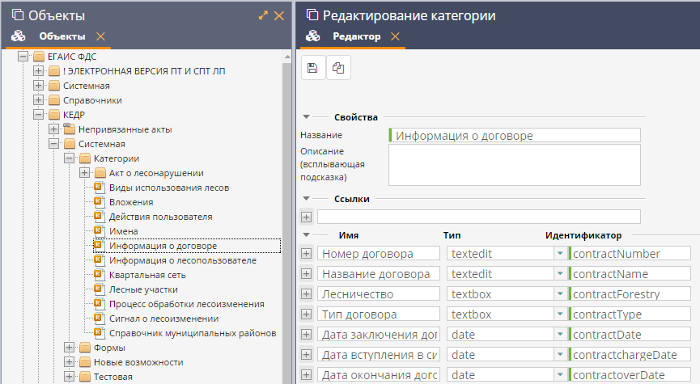Screen dimensions: 700x384
Task: Expand the Тип договора attribute row
Action: pos(306,314)
